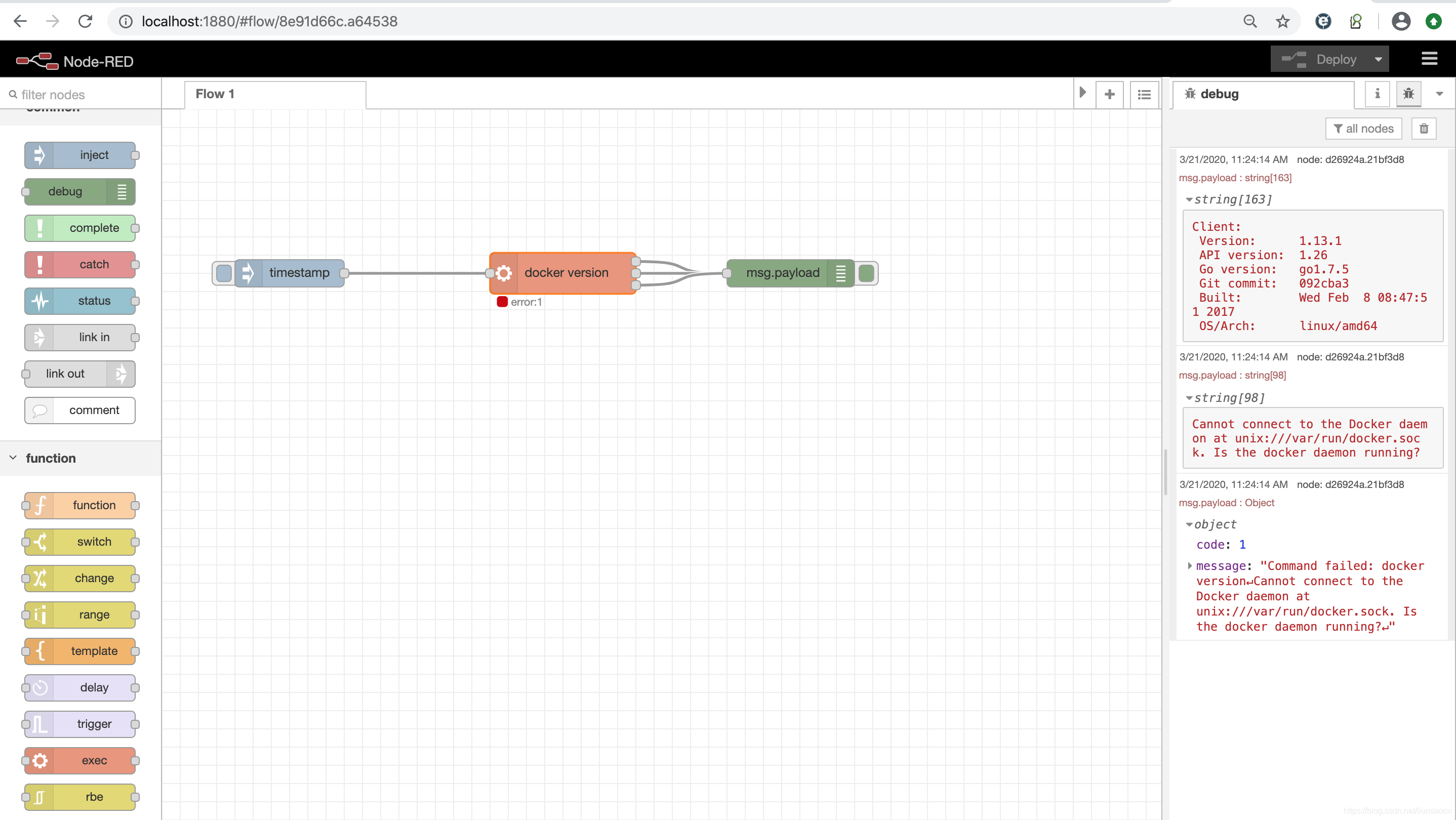Click the Deploy button
Screen dimensions: 1456x820
click(x=1319, y=59)
